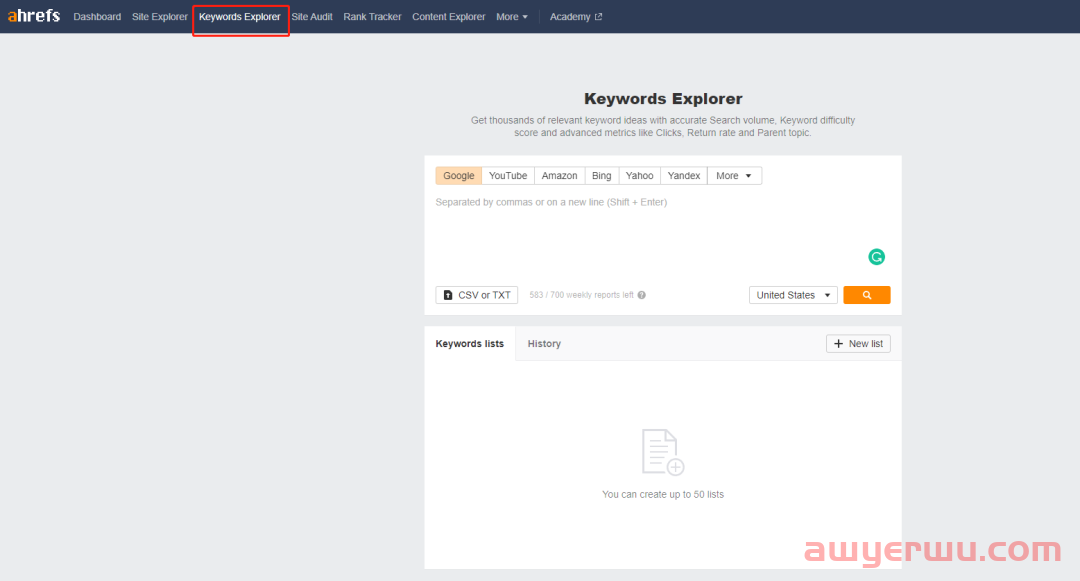Click the weekly reports help icon
Screen dimensions: 1080x581
click(x=641, y=295)
